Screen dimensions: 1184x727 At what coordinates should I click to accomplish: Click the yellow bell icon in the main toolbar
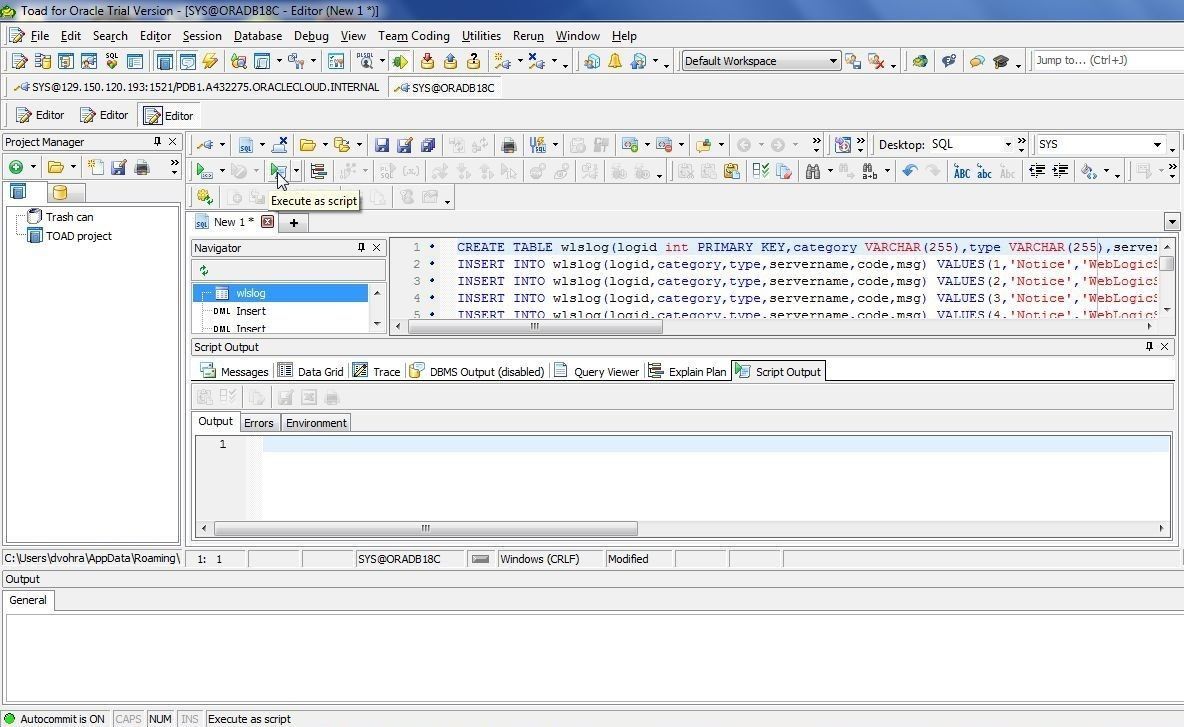coord(615,61)
